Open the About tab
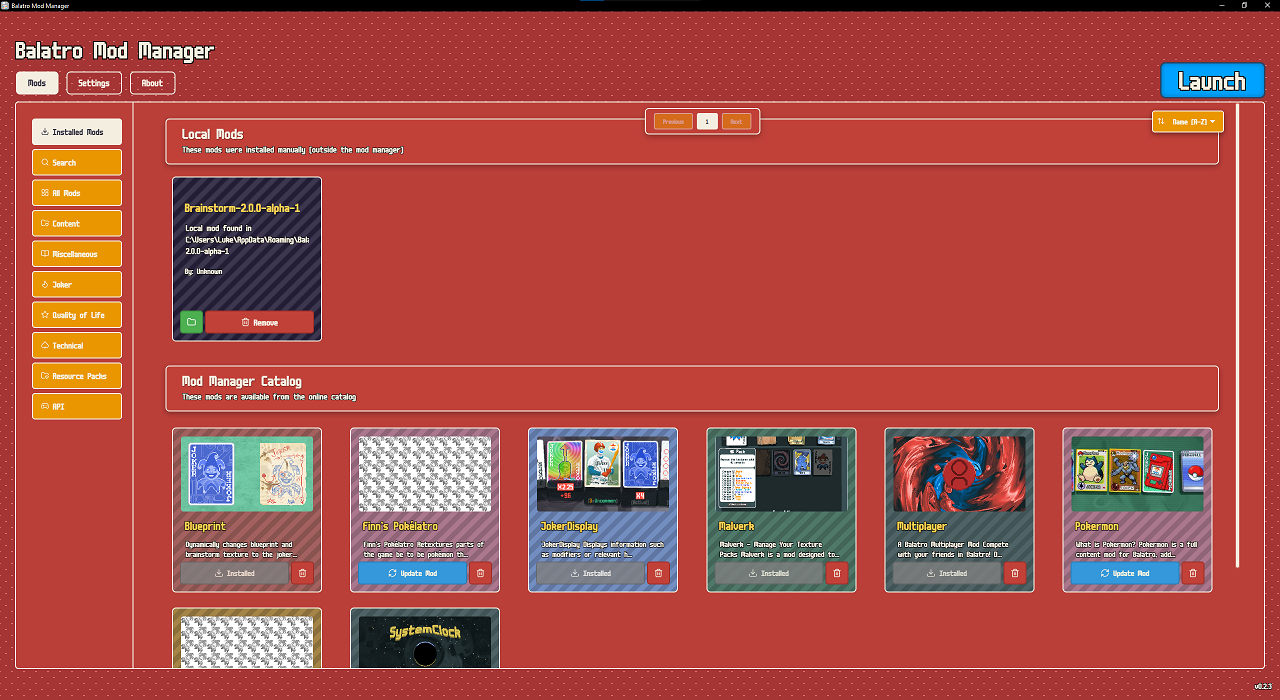 click(152, 83)
